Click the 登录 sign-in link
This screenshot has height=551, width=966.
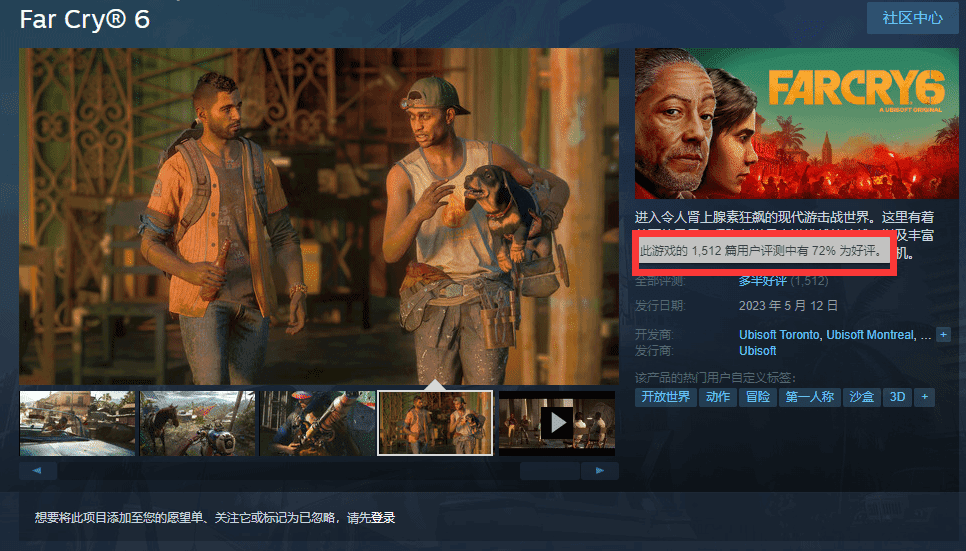(x=383, y=517)
